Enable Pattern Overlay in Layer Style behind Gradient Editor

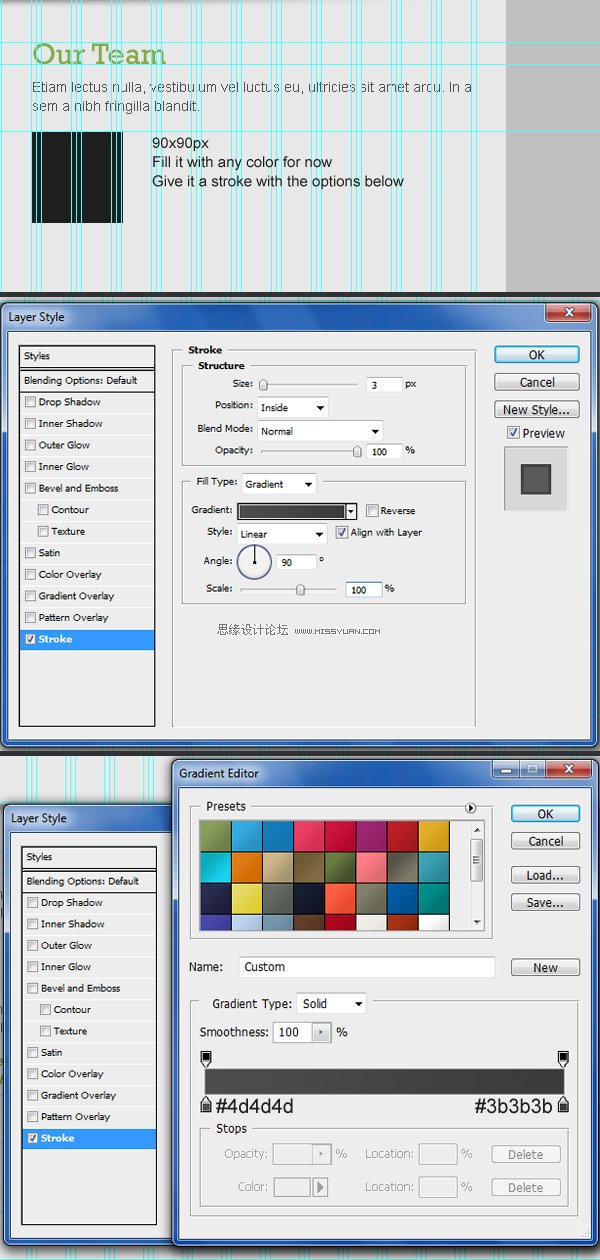[33, 1117]
